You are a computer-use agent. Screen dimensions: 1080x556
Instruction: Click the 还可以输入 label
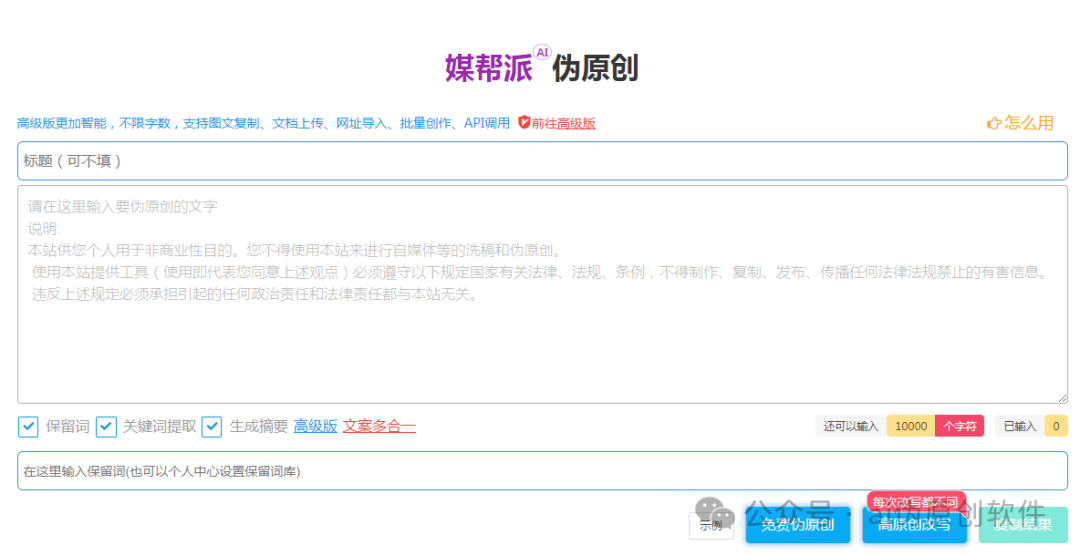(x=851, y=426)
